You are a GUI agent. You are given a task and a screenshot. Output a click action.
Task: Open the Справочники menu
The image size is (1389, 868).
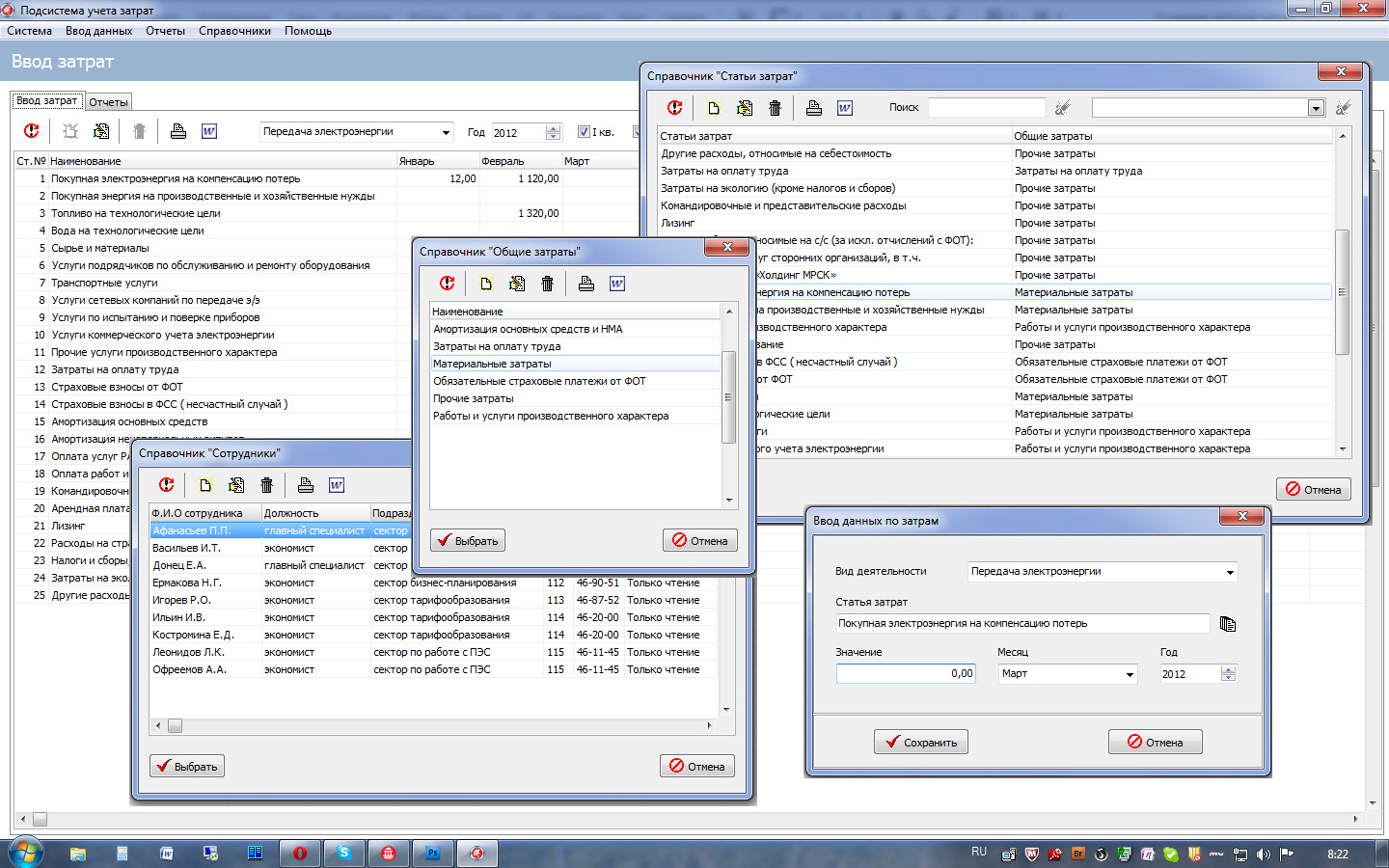(x=234, y=31)
